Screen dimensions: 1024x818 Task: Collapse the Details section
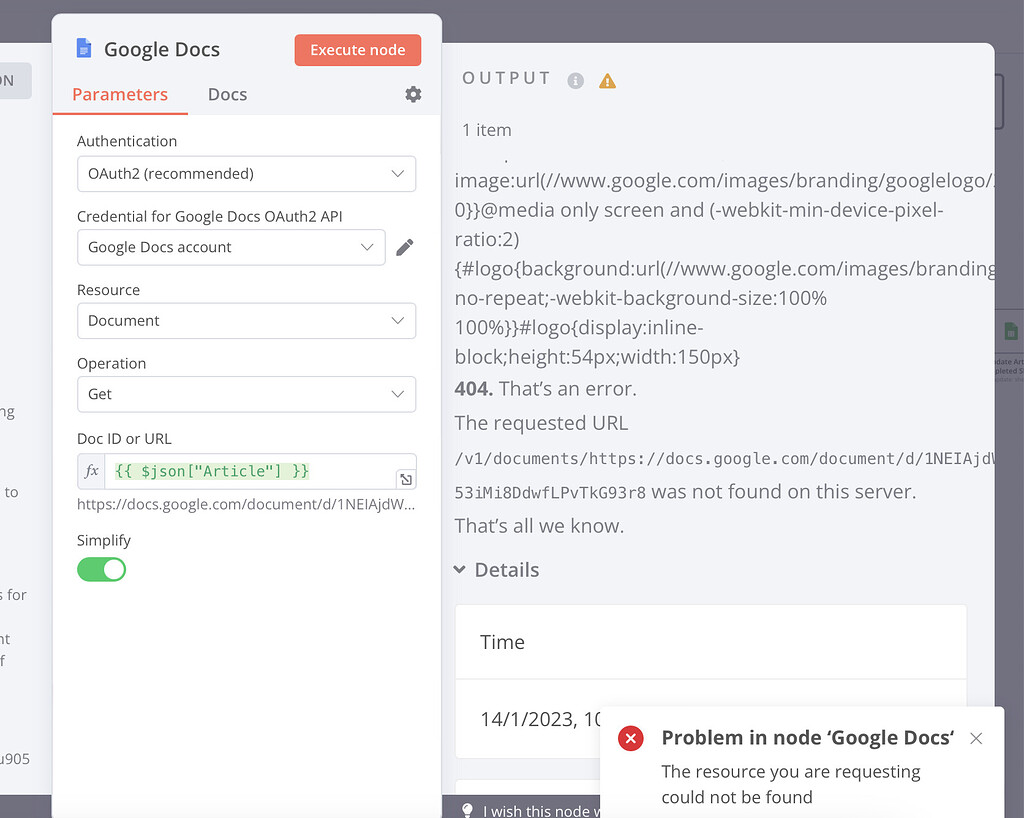point(459,570)
